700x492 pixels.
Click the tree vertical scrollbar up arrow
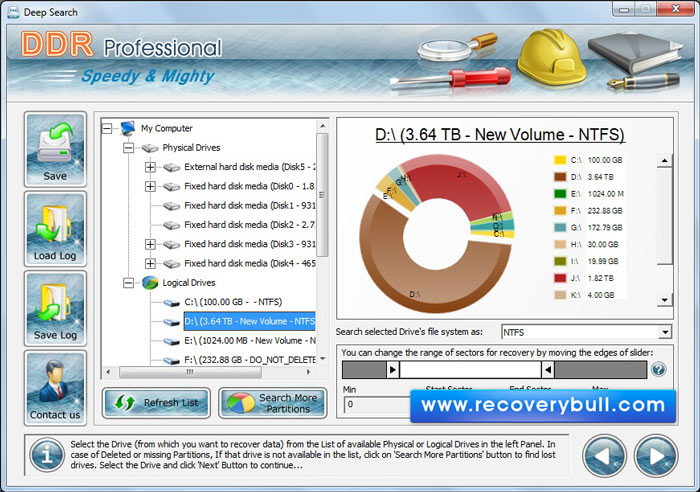pyautogui.click(x=322, y=127)
